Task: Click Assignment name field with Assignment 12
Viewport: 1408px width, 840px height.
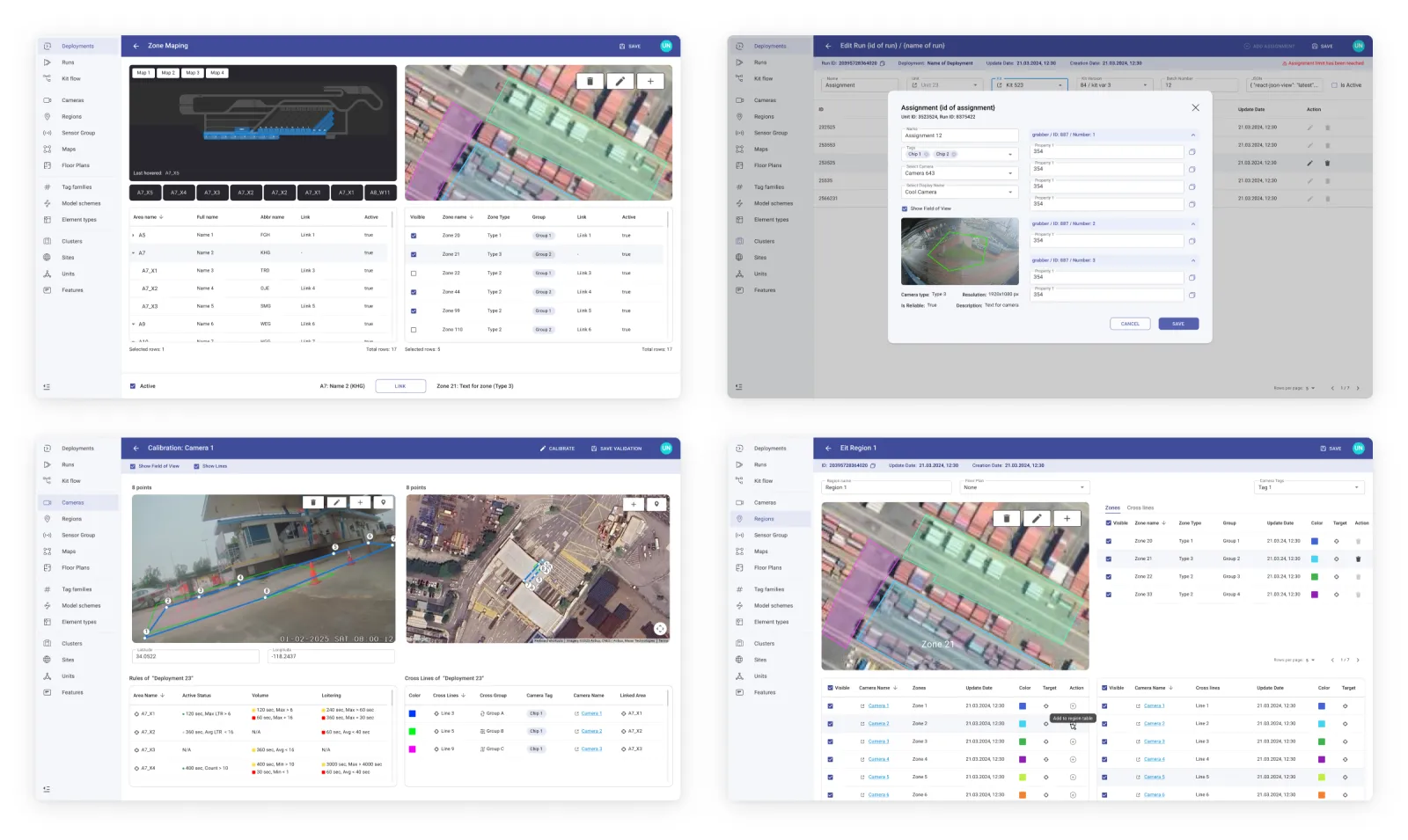Action: (960, 135)
